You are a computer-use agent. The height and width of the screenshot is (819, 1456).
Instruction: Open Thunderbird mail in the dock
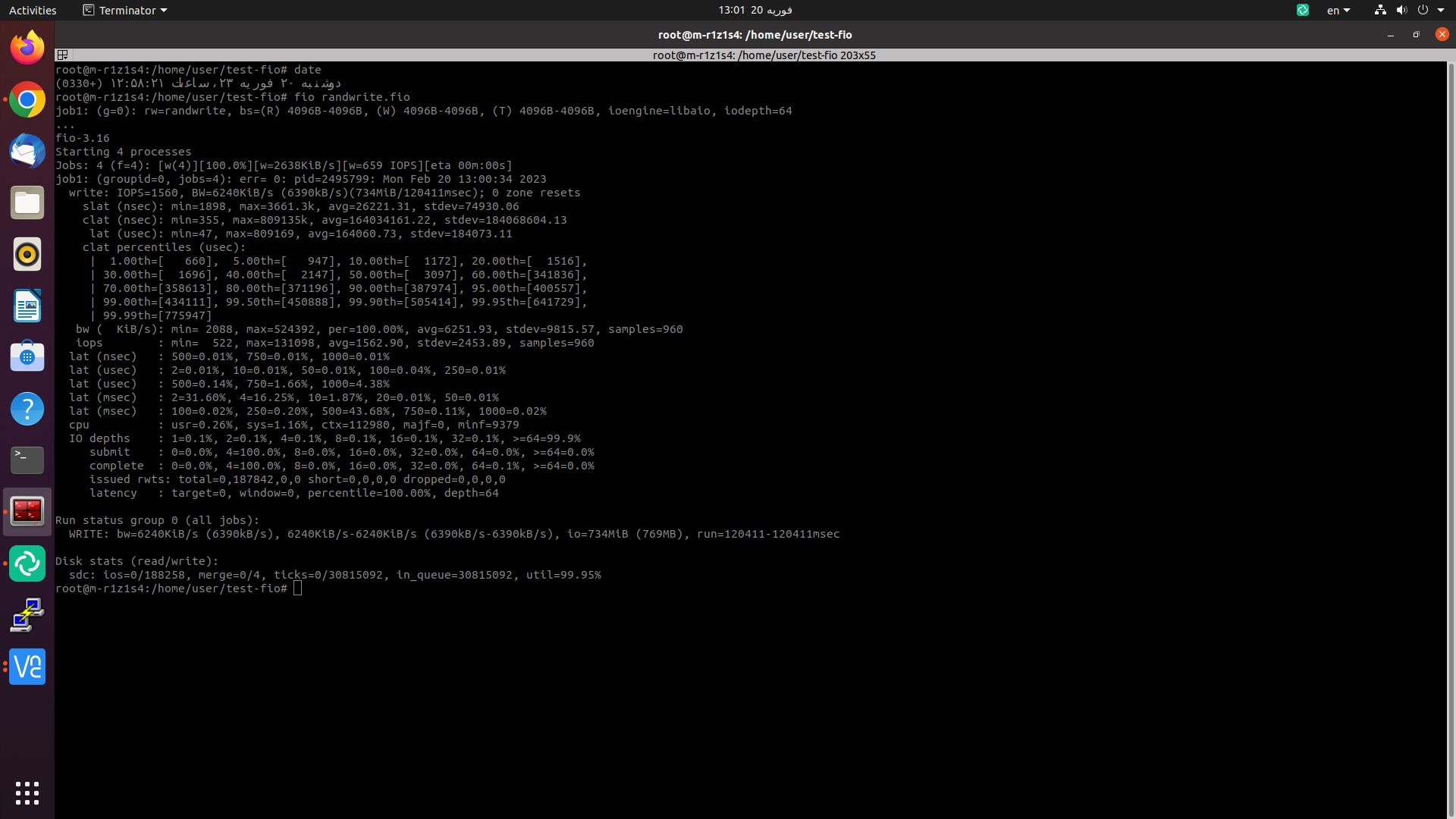pos(27,151)
